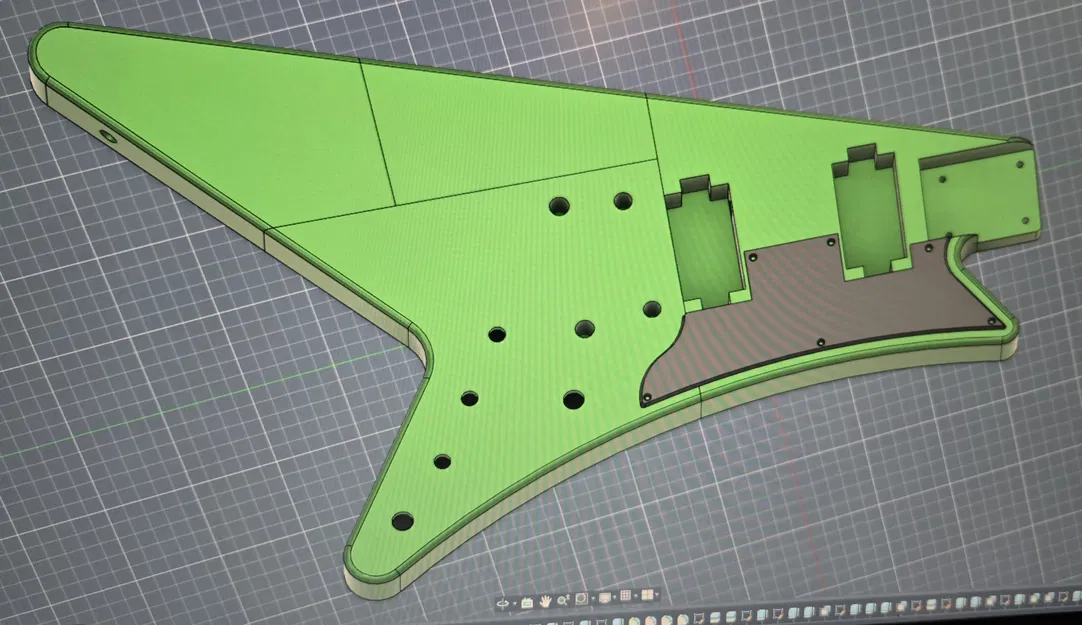The width and height of the screenshot is (1082, 625).
Task: Activate the Zoom magnifier tool
Action: tap(563, 601)
